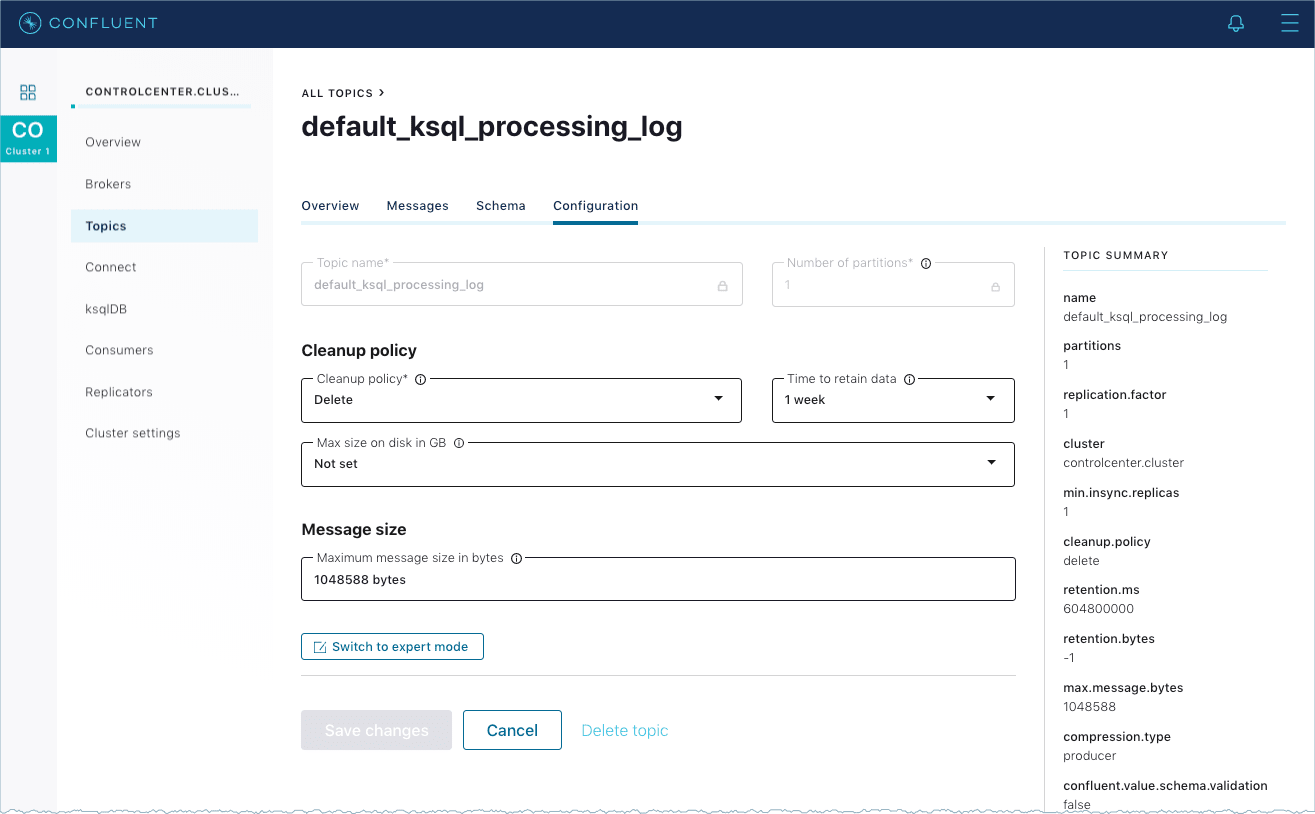Switch to the Messages tab
This screenshot has height=814, width=1315.
(417, 206)
